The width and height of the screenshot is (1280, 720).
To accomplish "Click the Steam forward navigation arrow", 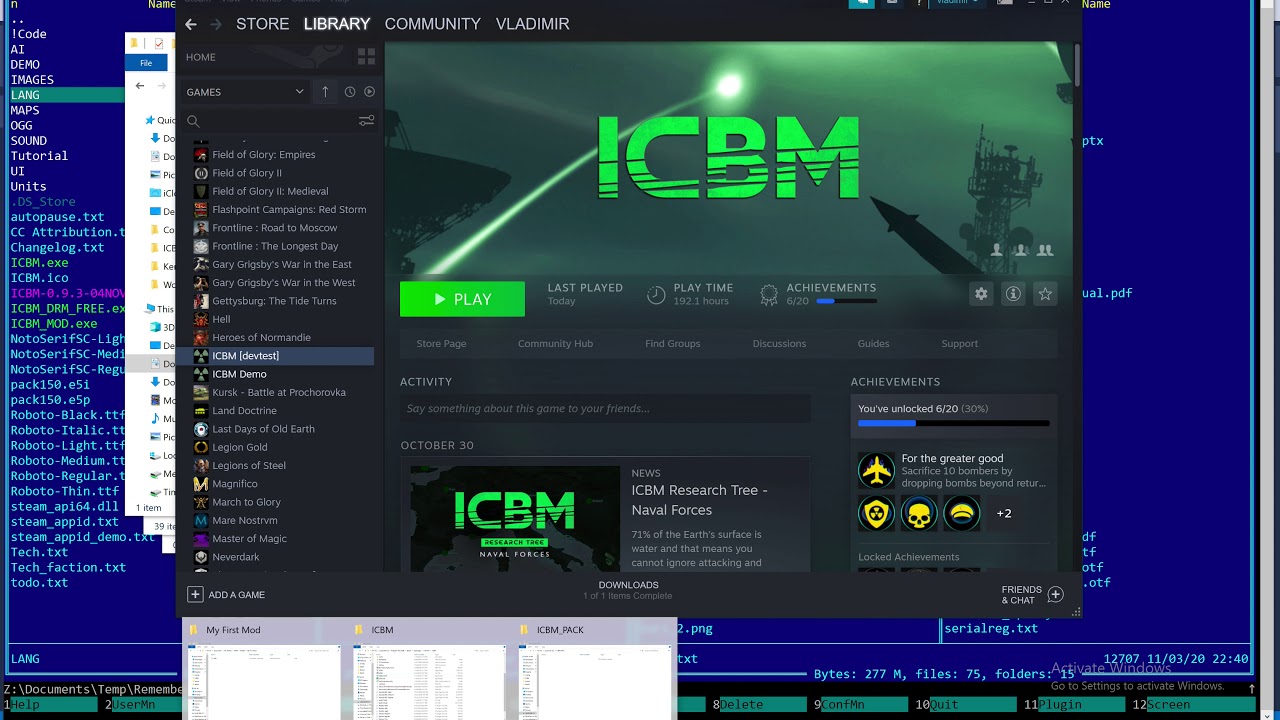I will click(x=215, y=24).
